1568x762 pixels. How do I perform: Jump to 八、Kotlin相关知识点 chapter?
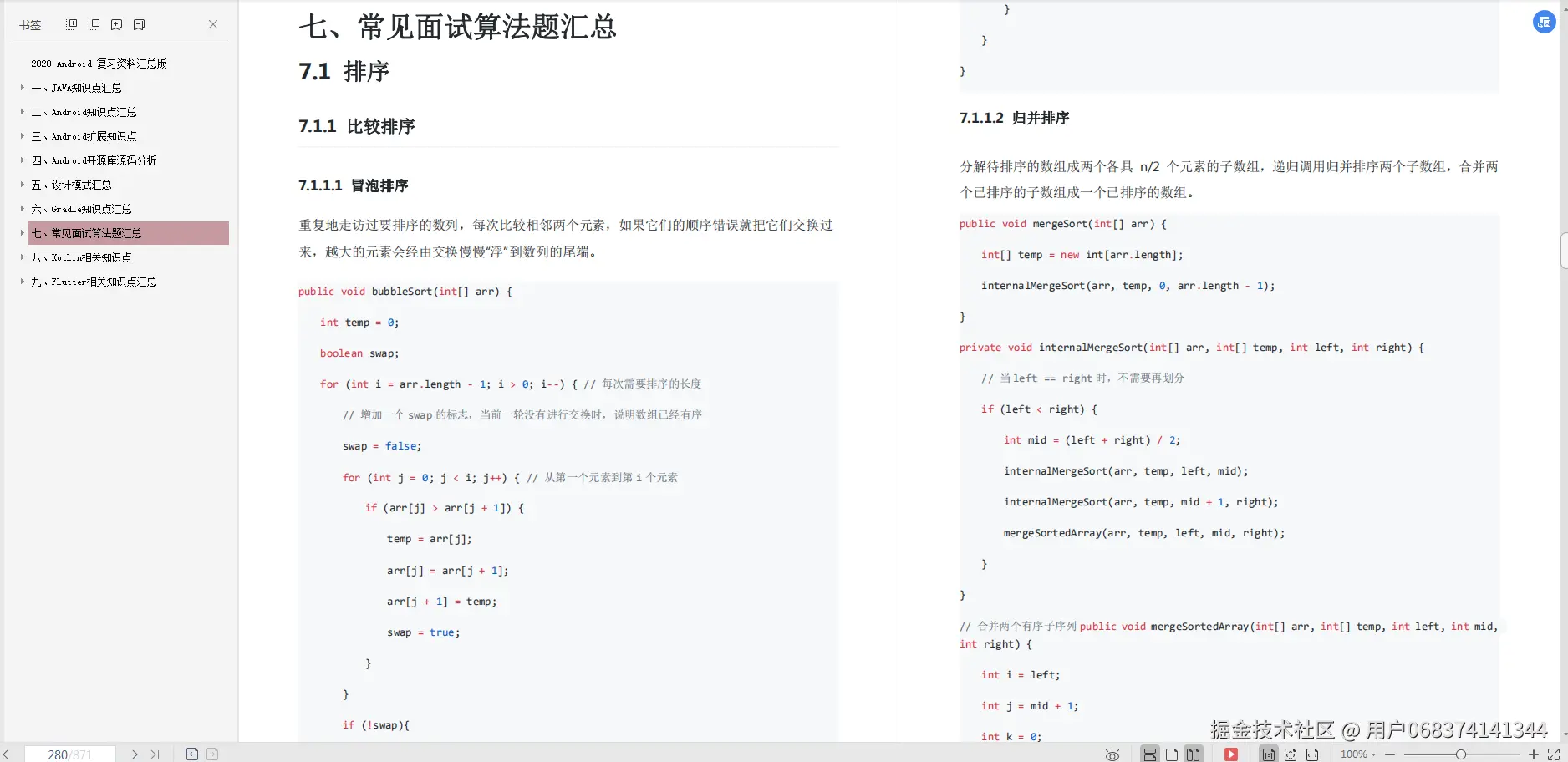tap(81, 257)
